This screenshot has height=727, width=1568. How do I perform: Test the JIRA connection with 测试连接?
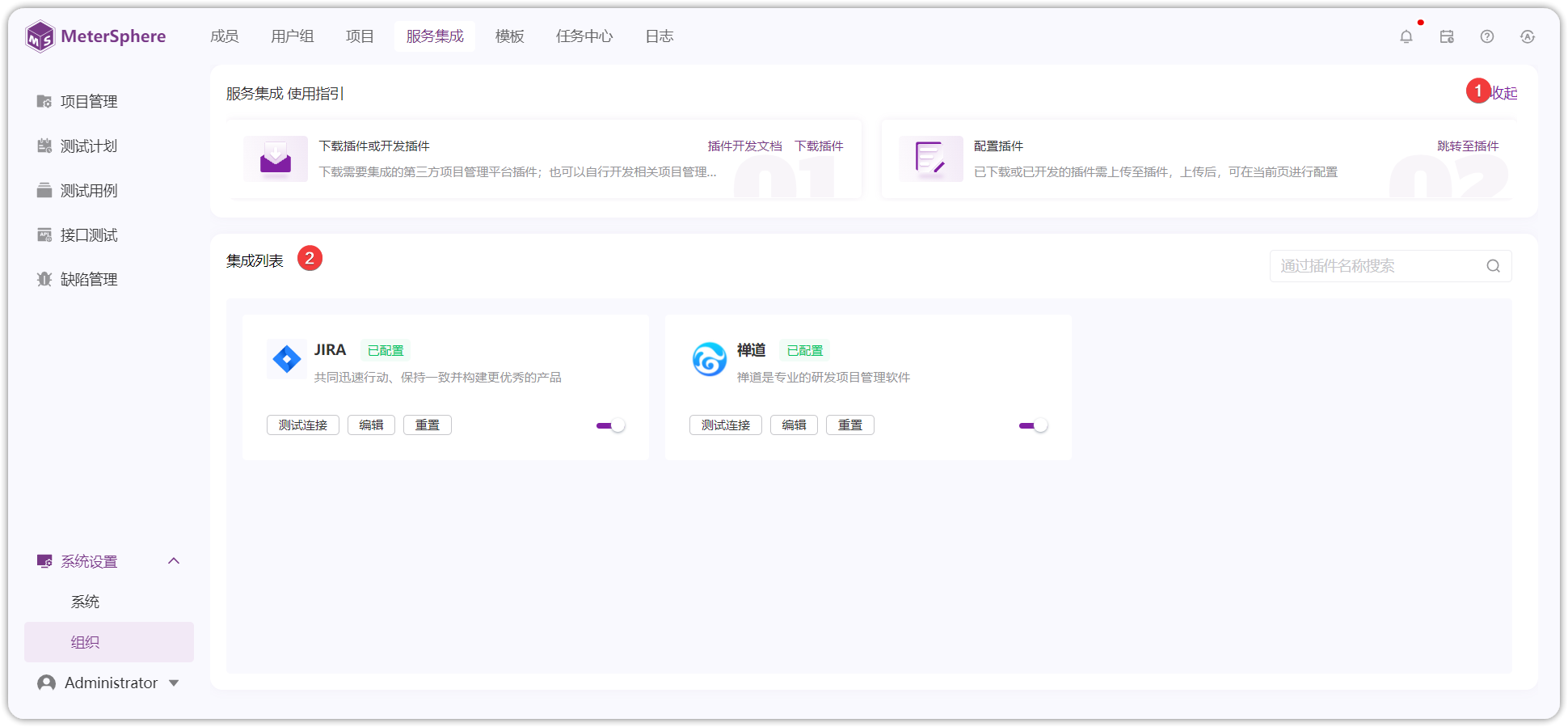point(303,425)
